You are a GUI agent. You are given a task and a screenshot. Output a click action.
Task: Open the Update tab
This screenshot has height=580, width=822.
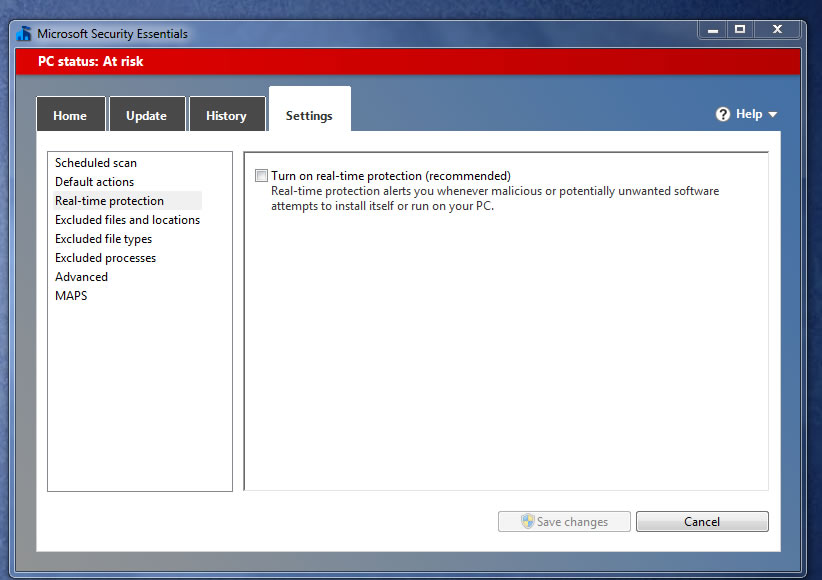(146, 114)
